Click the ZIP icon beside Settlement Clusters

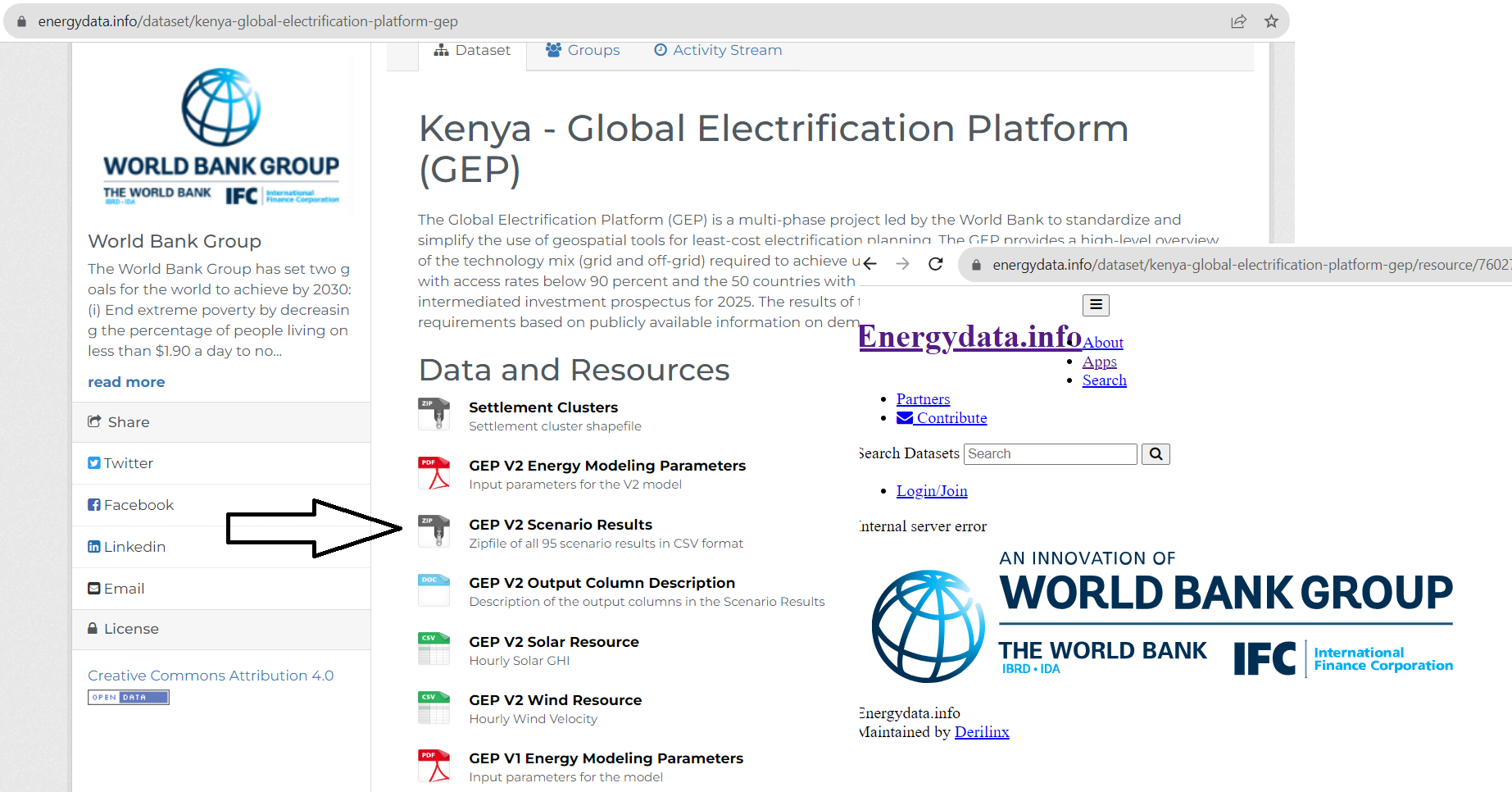tap(434, 414)
